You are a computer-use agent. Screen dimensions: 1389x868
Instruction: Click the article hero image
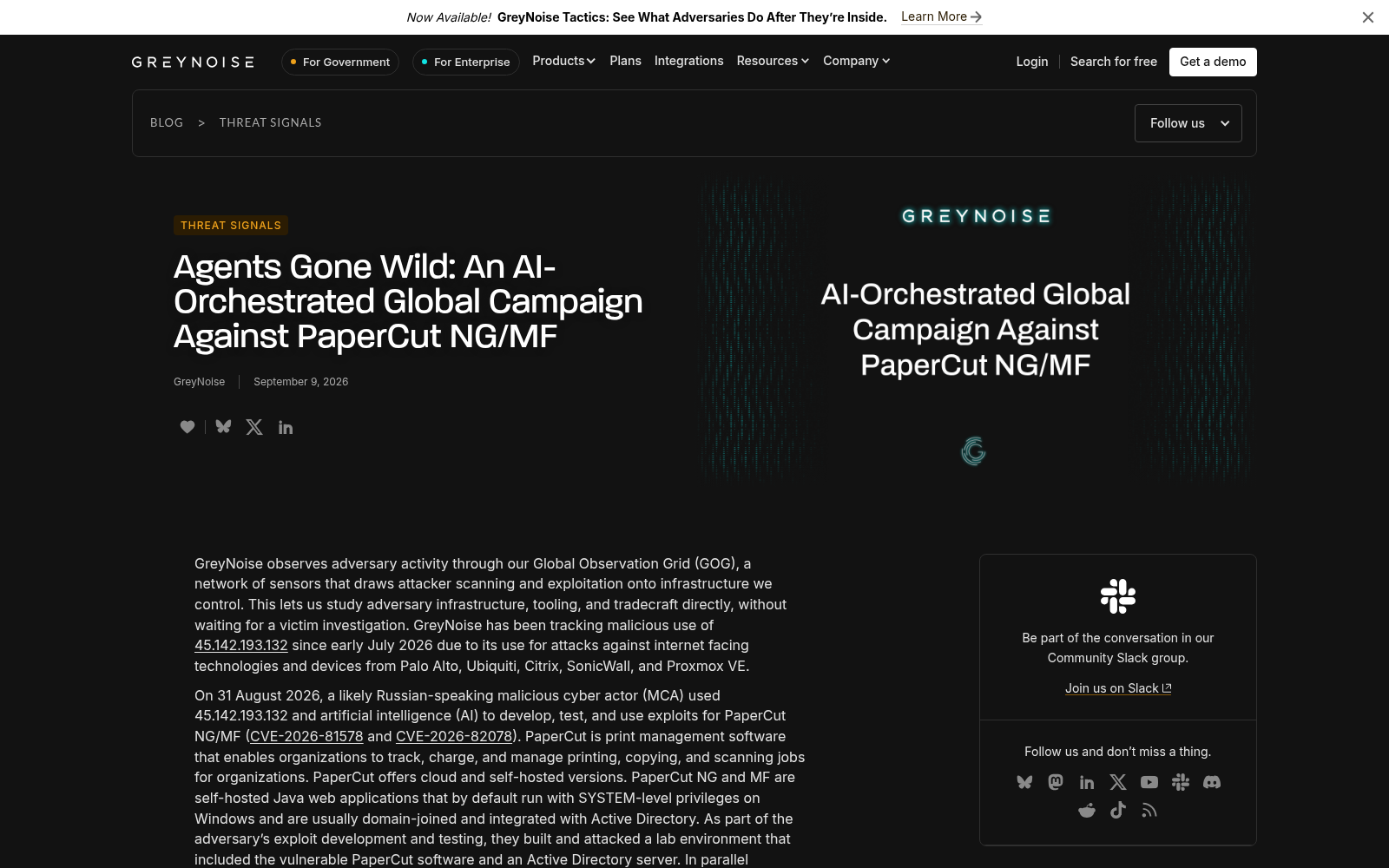[976, 330]
